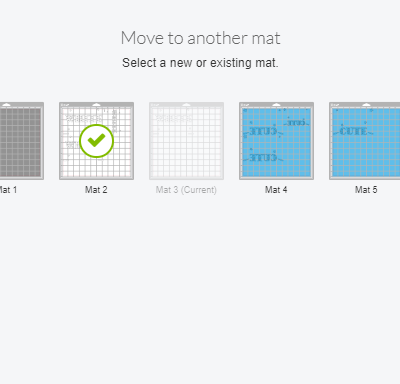Click the faded Mat 3 current thumbnail

[x=186, y=141]
